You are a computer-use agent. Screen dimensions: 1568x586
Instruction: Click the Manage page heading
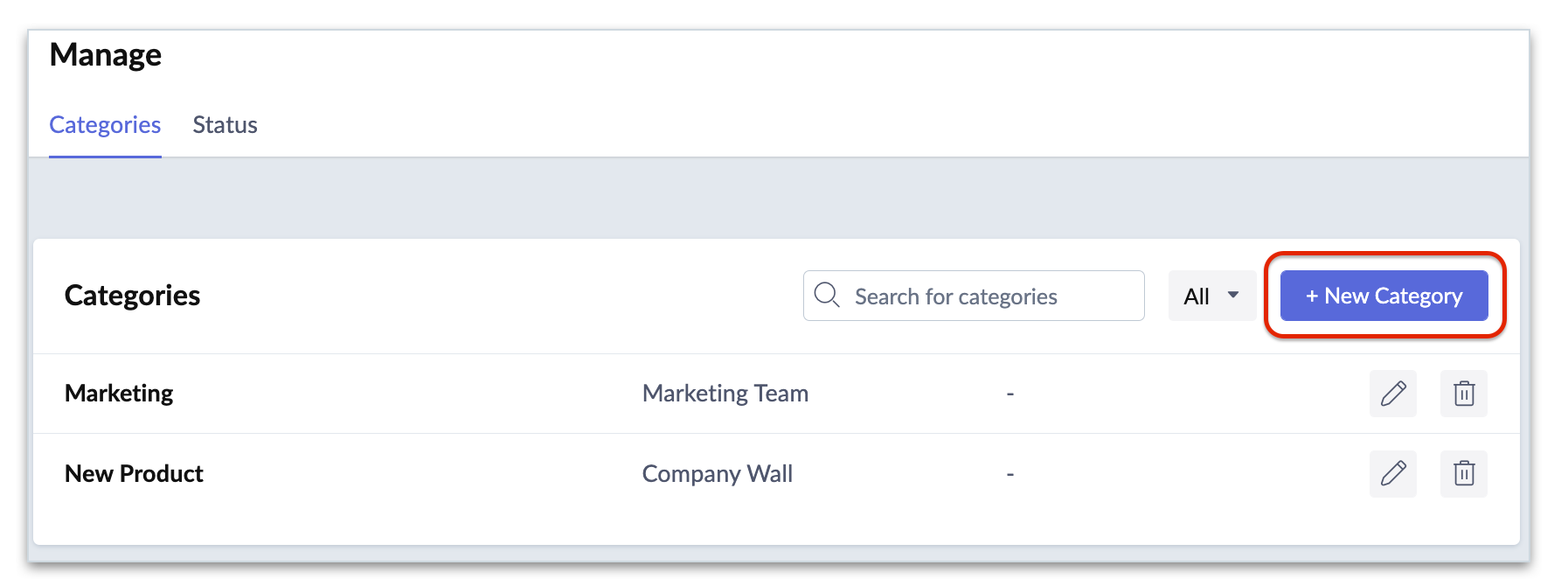[106, 55]
